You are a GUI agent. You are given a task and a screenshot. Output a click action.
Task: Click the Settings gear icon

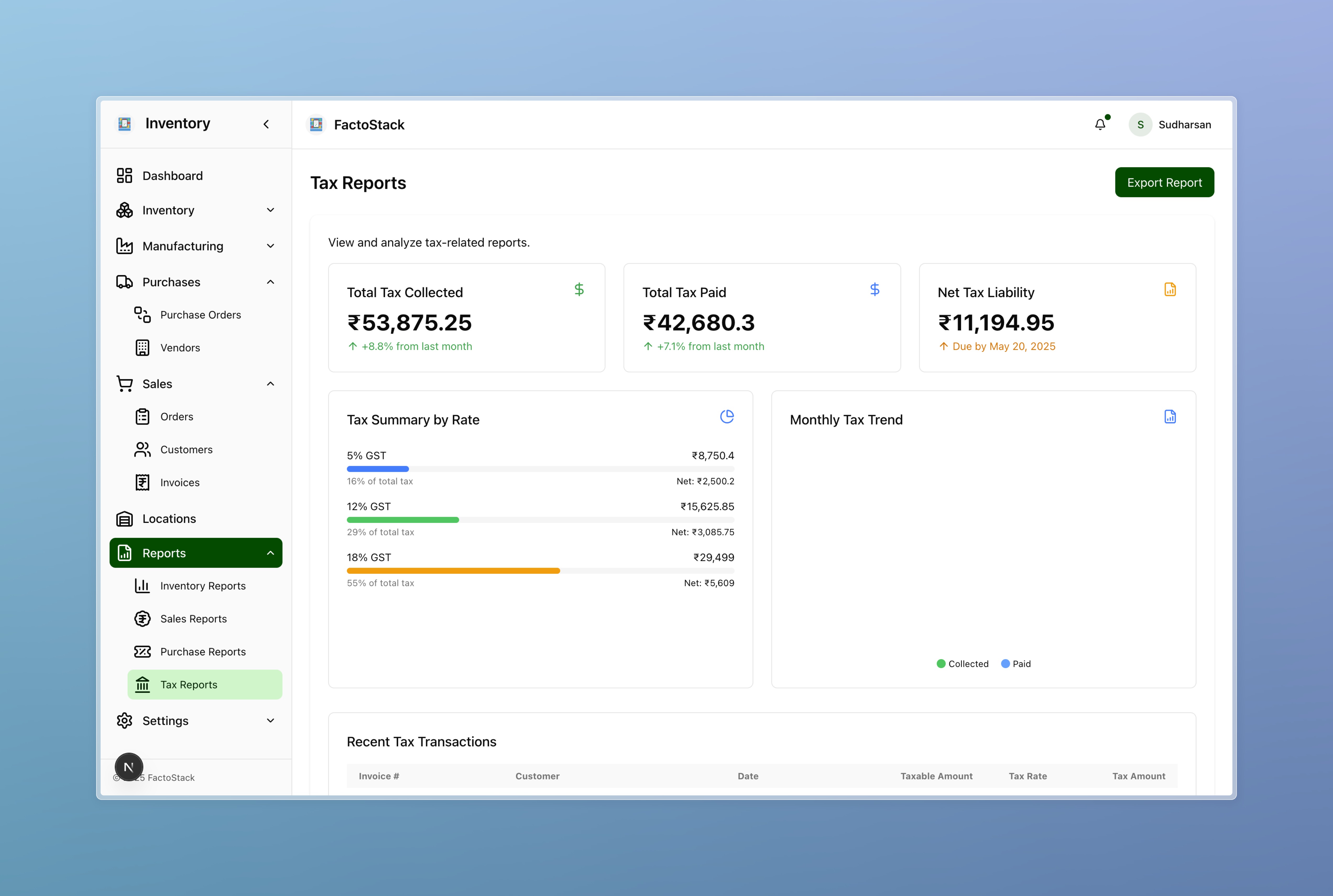[x=124, y=720]
